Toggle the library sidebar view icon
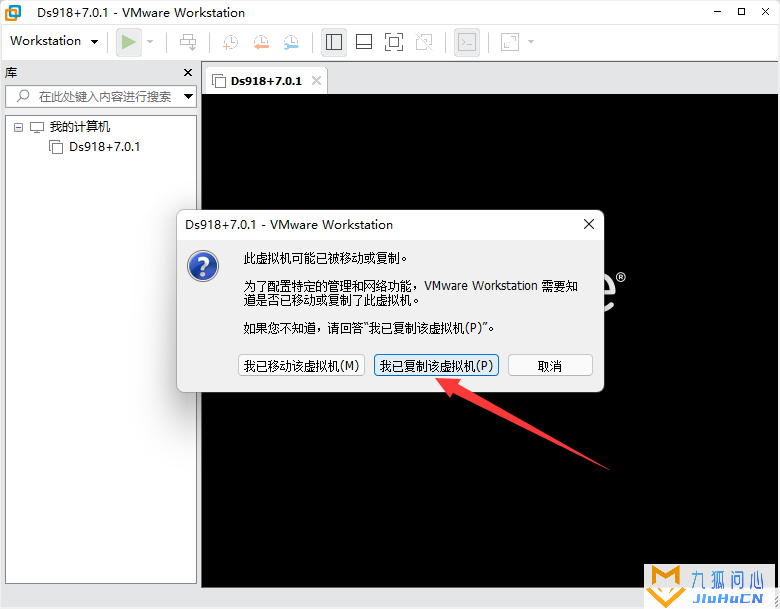The image size is (780, 609). point(334,42)
